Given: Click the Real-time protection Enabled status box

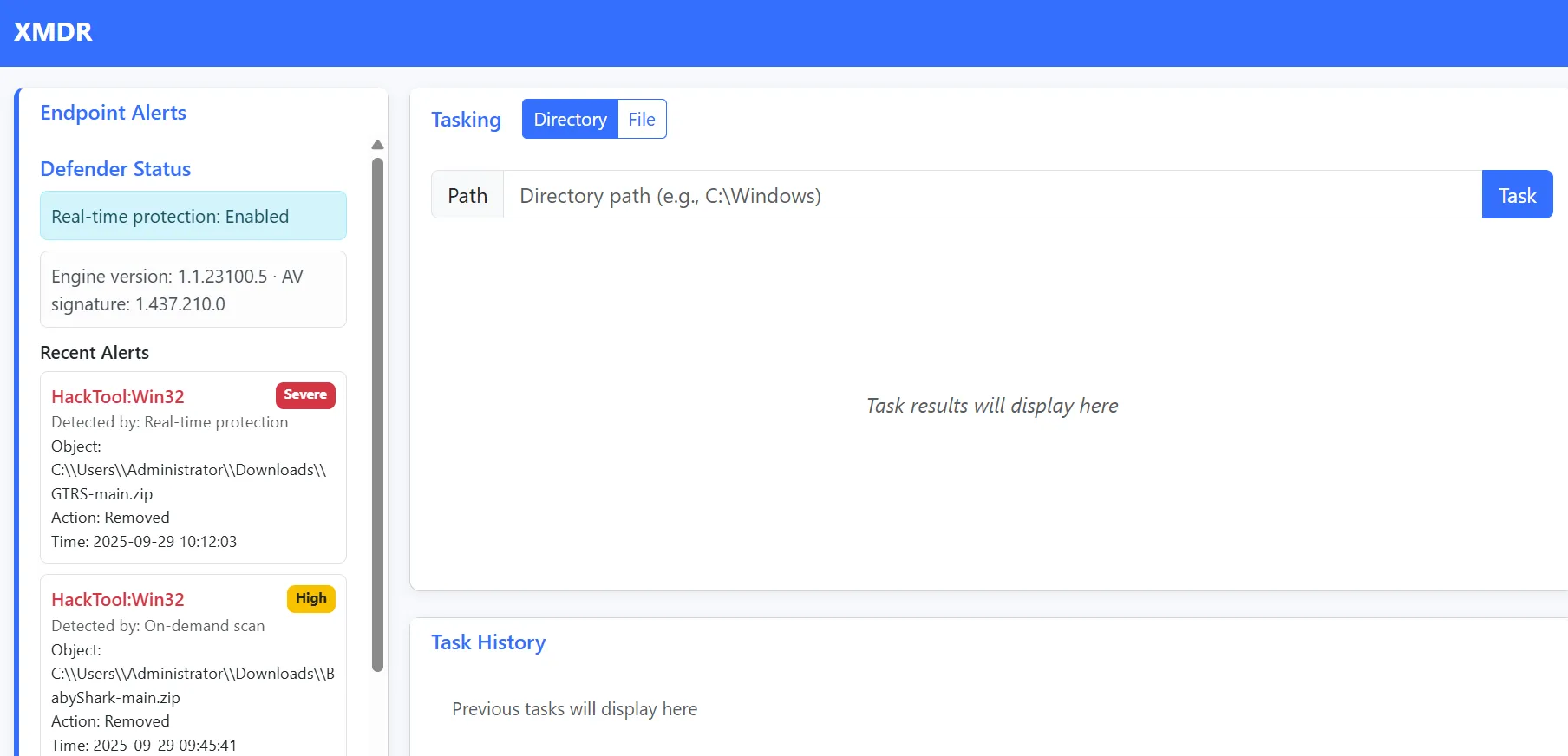Looking at the screenshot, I should coord(193,217).
